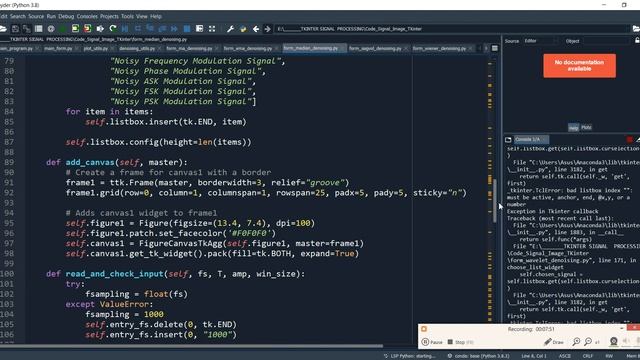Run current cell toolbar icon
This screenshot has width=640, height=360.
pyautogui.click(x=75, y=29)
